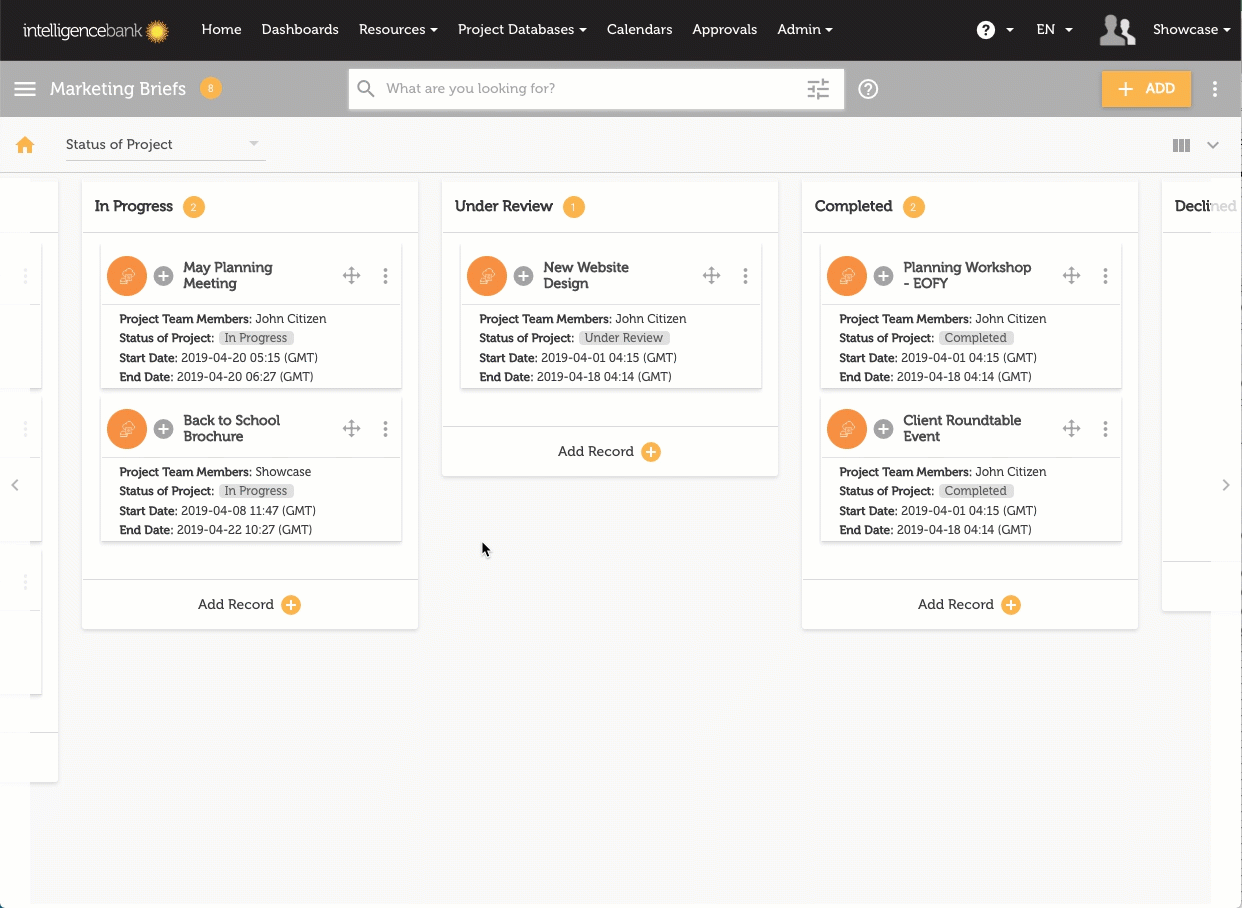Expand the view options chevron at right
The height and width of the screenshot is (908, 1242).
coord(1213,145)
